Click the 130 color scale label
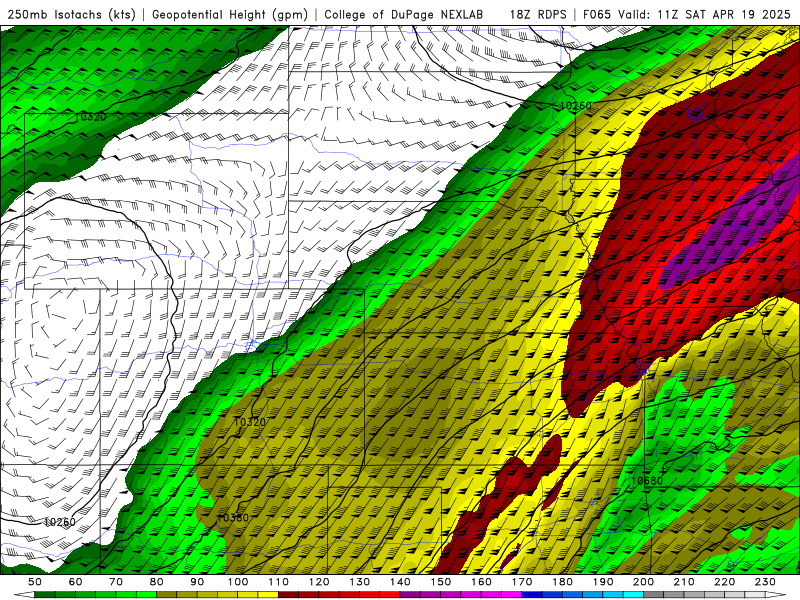Viewport: 800px width, 600px height. (x=359, y=582)
